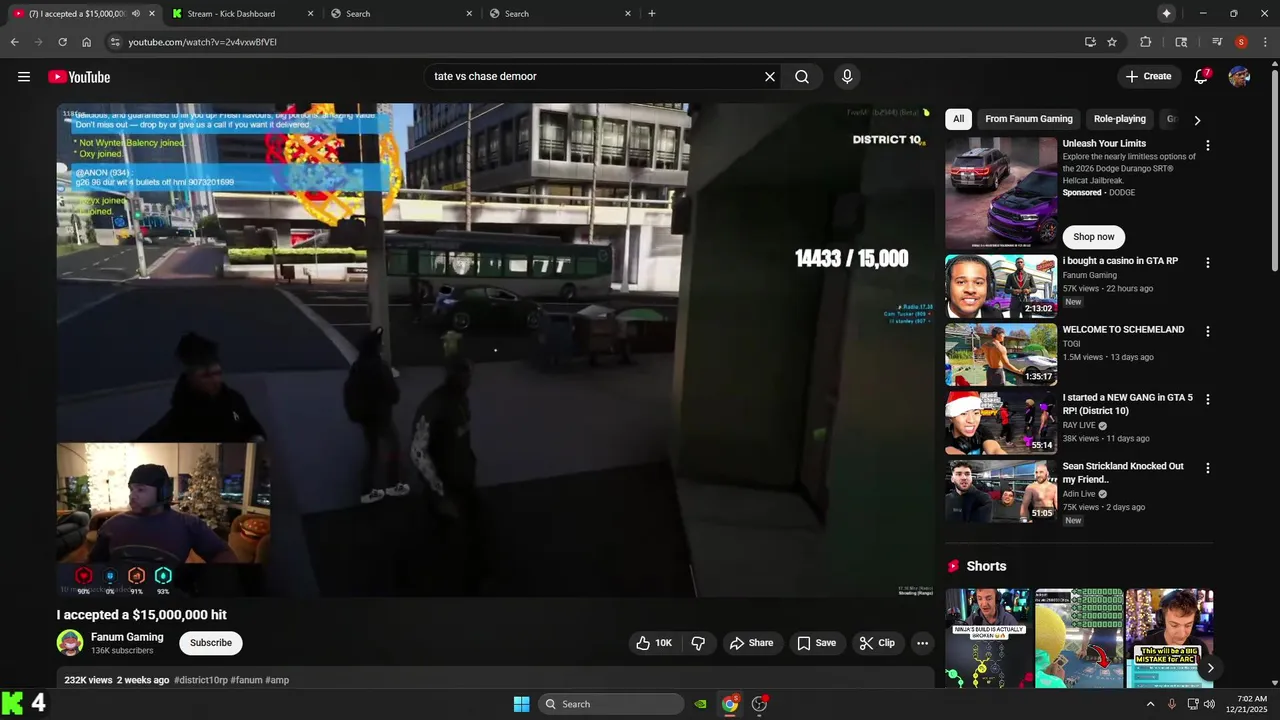Switch to the first Search tab
Viewport: 1280px width, 720px height.
point(402,13)
